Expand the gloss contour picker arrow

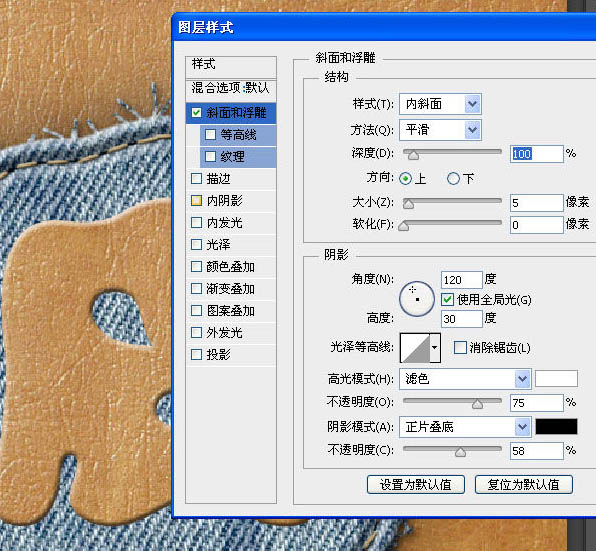click(435, 348)
